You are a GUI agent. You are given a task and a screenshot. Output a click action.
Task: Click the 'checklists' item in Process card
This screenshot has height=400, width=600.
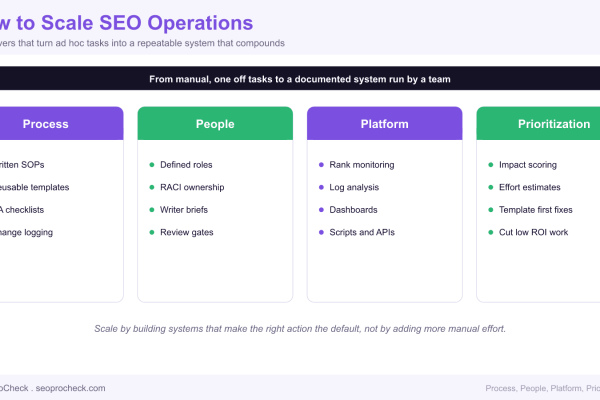(x=22, y=210)
